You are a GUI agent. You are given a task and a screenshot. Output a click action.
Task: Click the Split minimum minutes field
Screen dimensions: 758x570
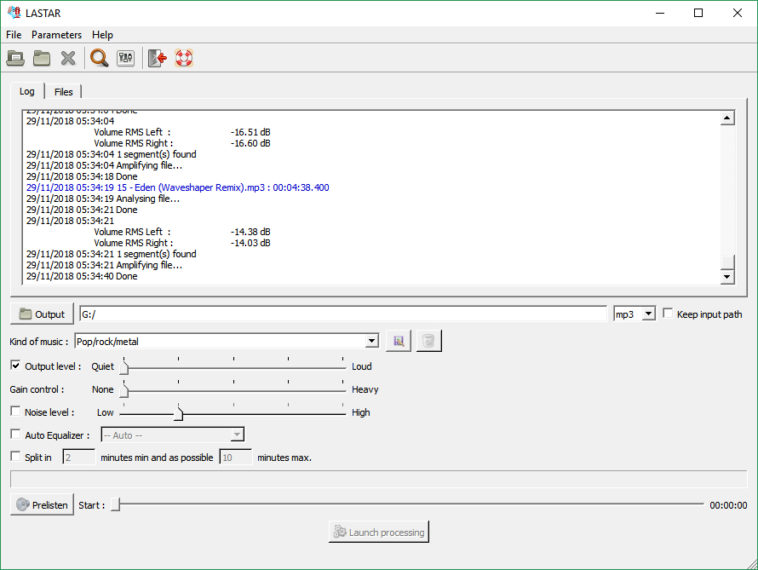(78, 457)
